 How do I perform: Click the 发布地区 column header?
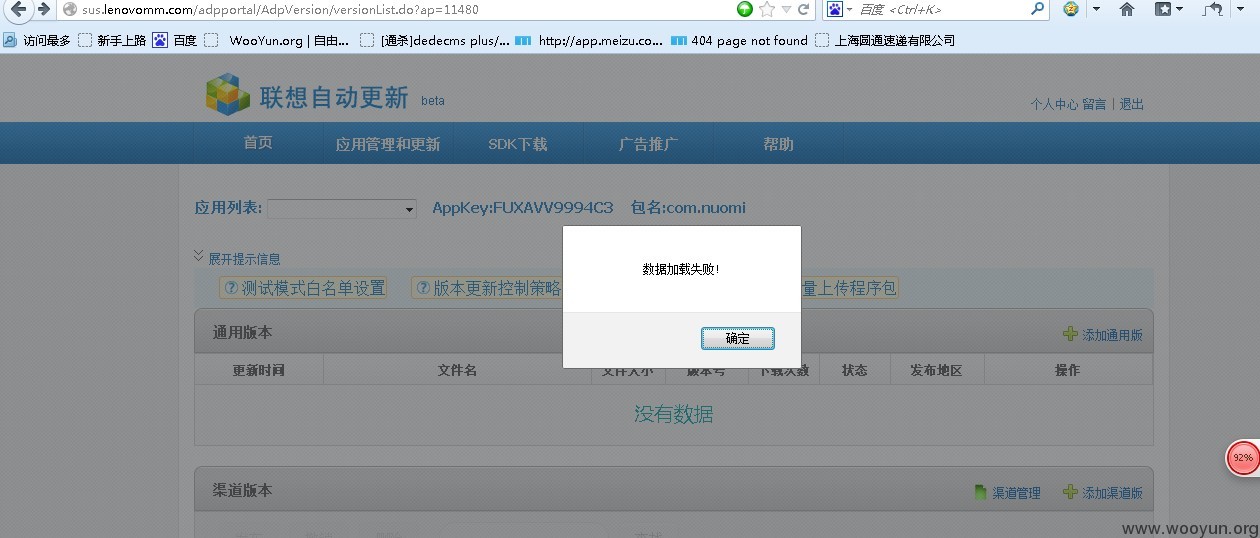937,370
